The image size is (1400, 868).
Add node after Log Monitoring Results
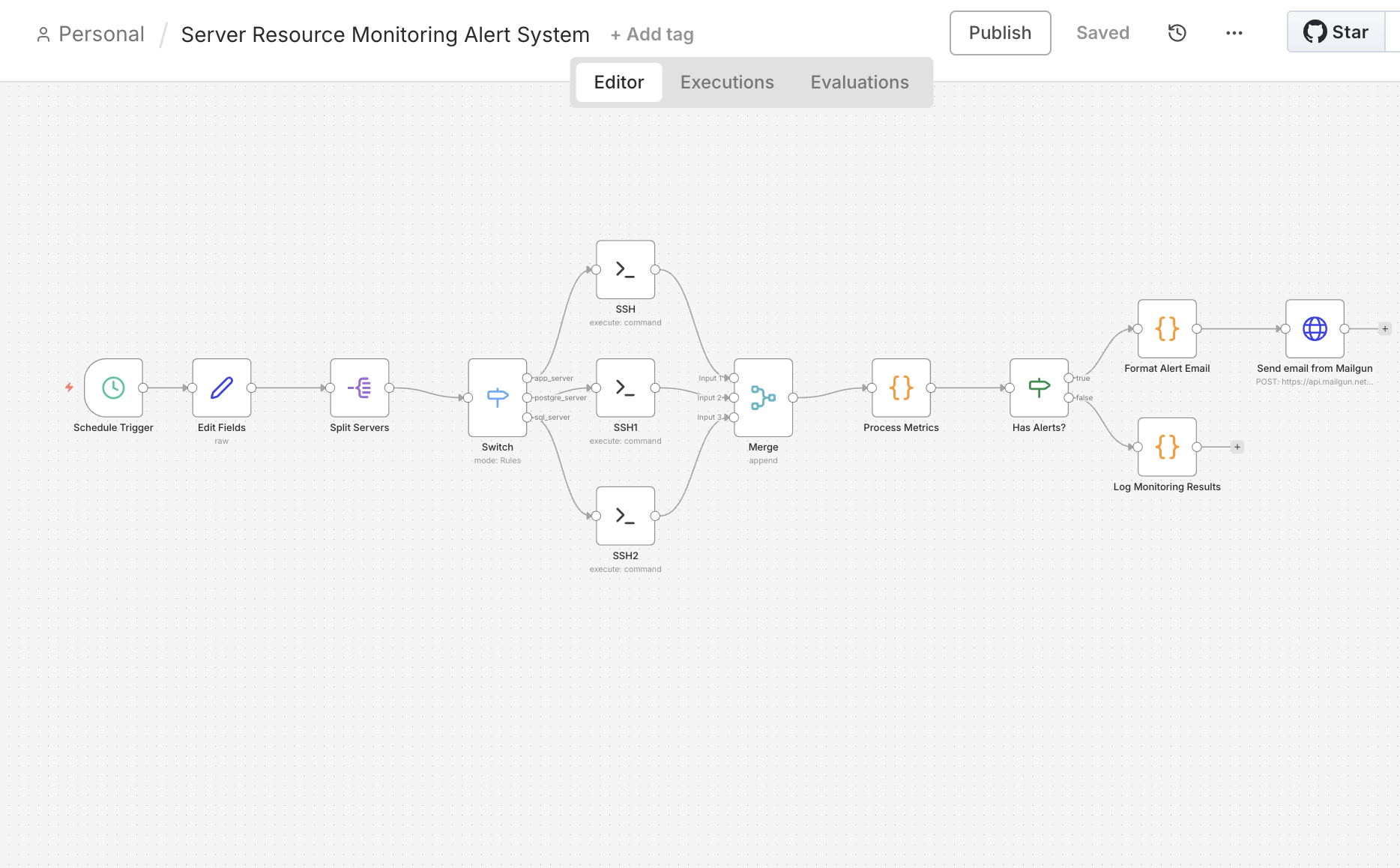[1237, 447]
